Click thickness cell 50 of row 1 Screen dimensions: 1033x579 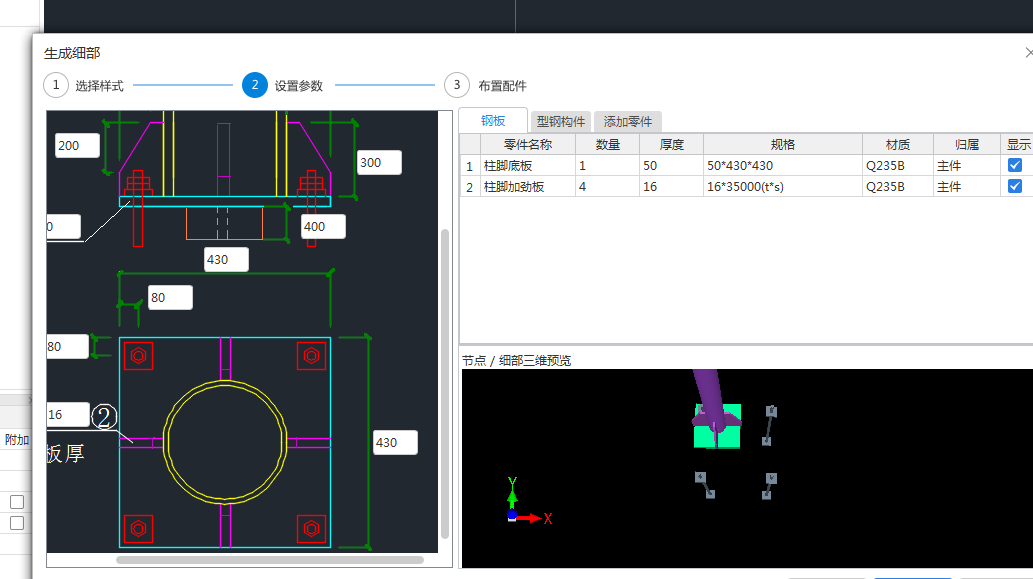coord(672,165)
